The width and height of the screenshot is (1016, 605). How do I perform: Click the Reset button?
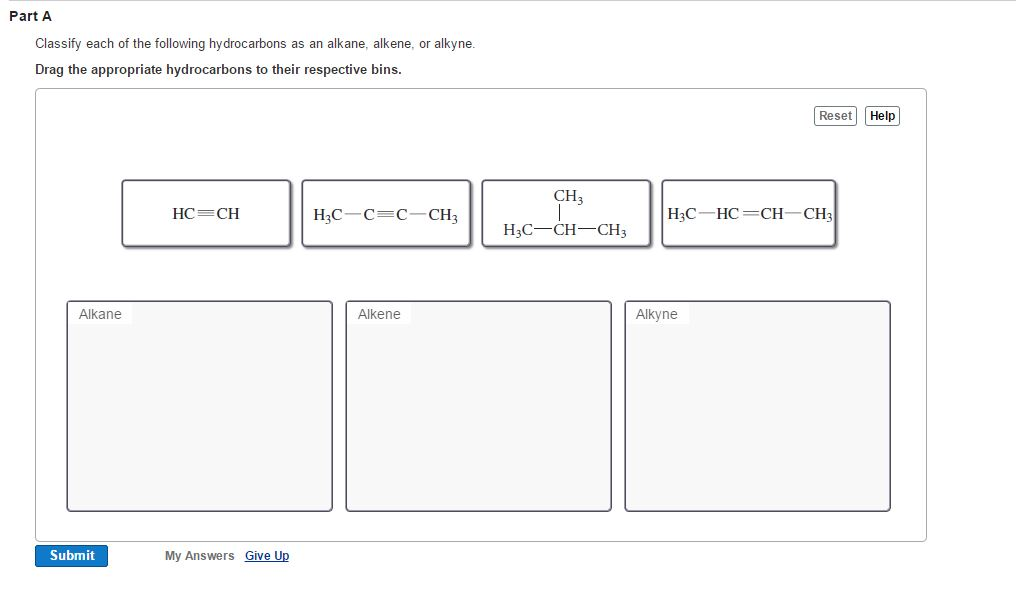coord(834,115)
